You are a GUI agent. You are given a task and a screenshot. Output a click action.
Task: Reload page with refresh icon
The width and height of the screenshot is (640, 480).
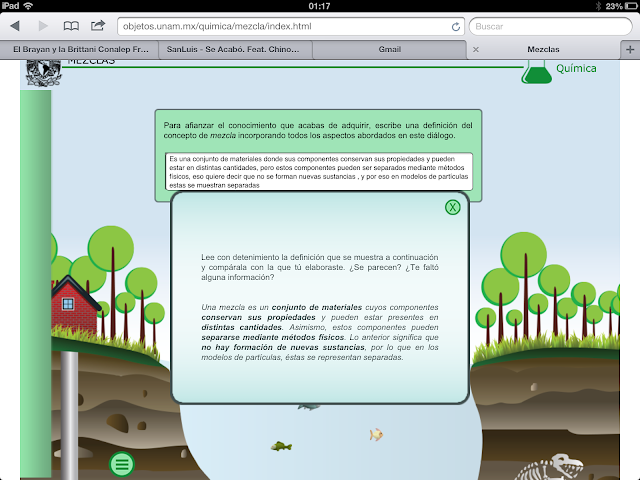456,27
